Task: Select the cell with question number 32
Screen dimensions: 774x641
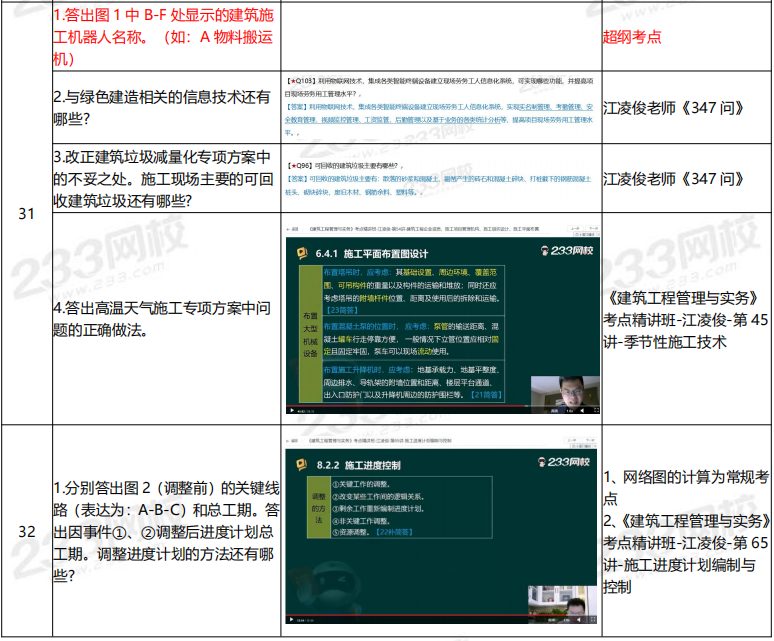Action: (26, 531)
